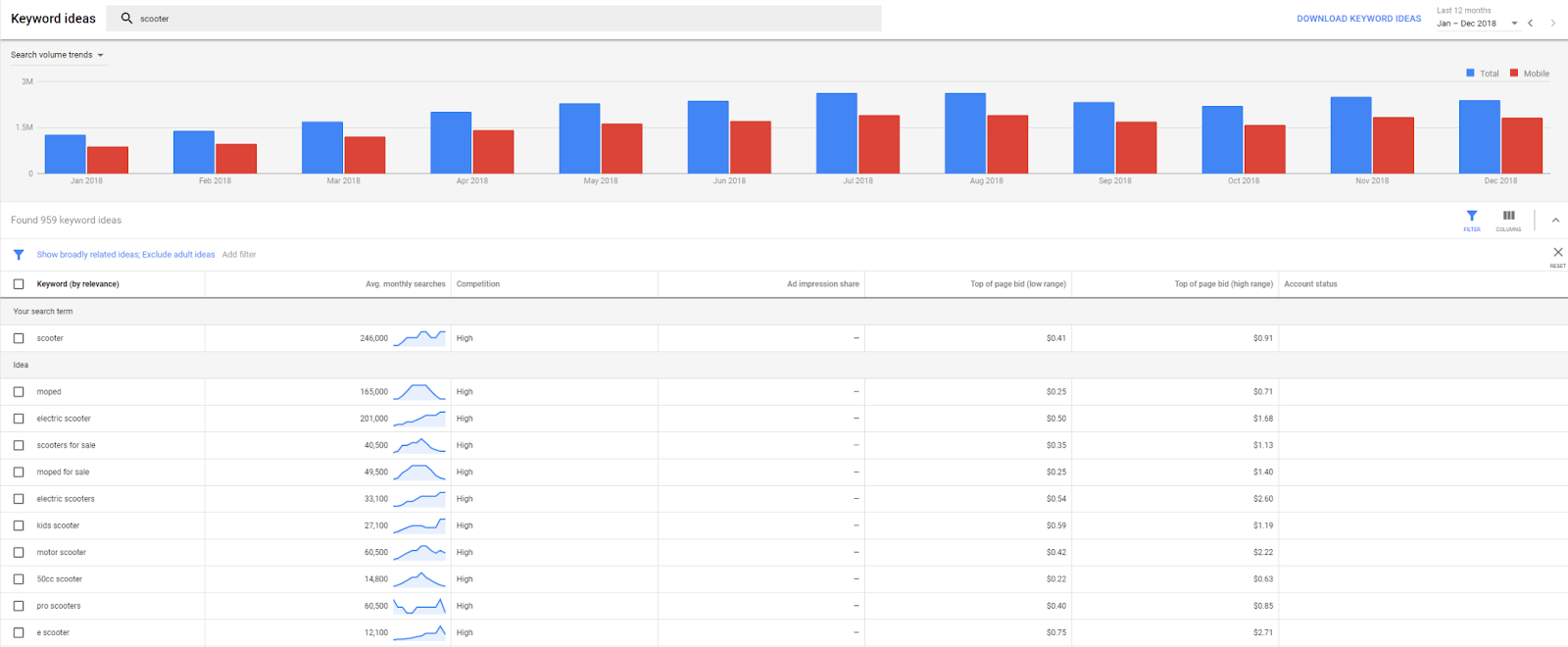Check the 50cc scooter checkbox

click(x=19, y=579)
